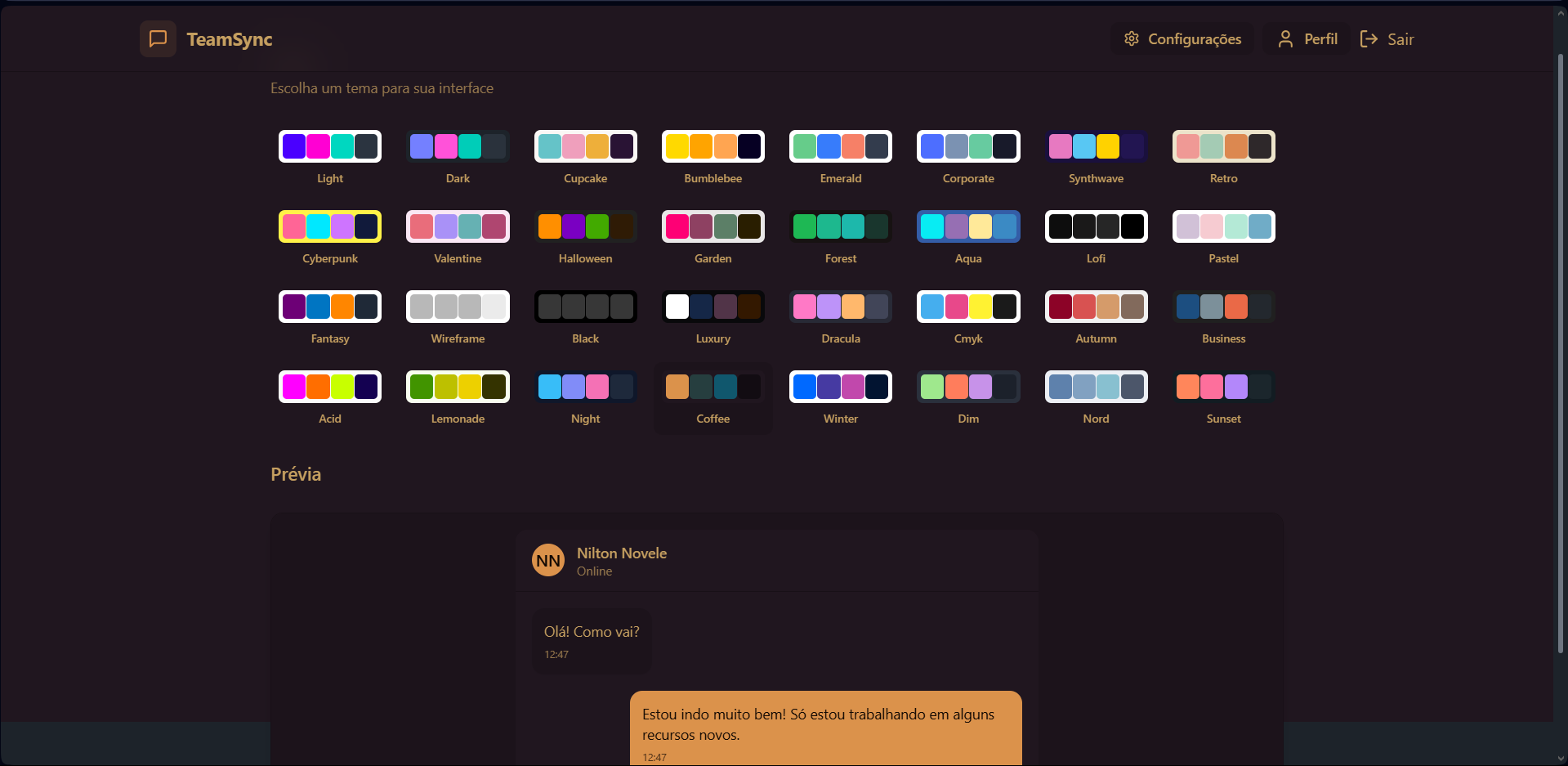The width and height of the screenshot is (1568, 766).
Task: Apply the Retro theme palette
Action: (1224, 146)
